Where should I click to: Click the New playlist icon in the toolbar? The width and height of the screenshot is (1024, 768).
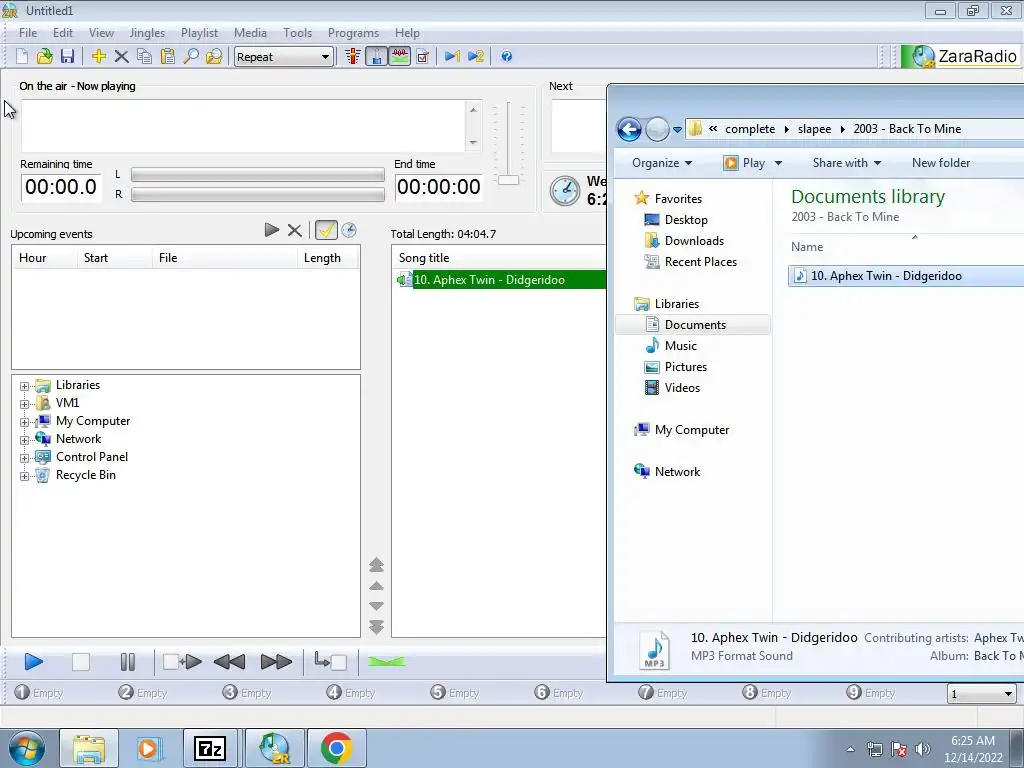[22, 56]
